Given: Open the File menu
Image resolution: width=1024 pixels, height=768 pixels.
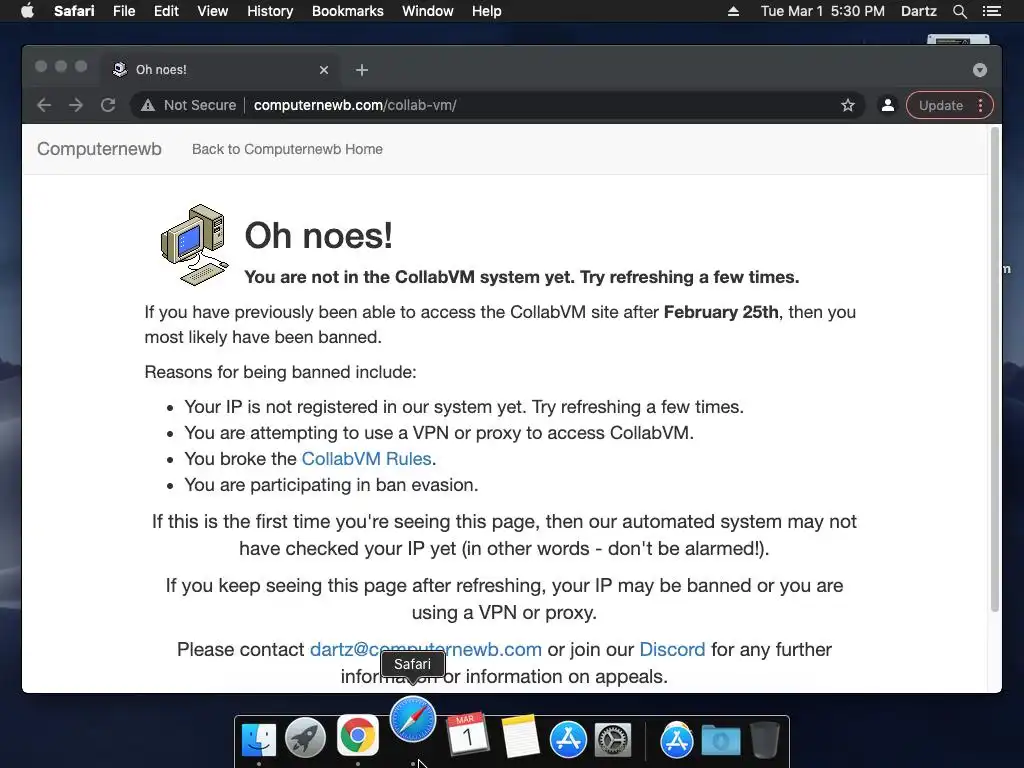Looking at the screenshot, I should pos(124,11).
